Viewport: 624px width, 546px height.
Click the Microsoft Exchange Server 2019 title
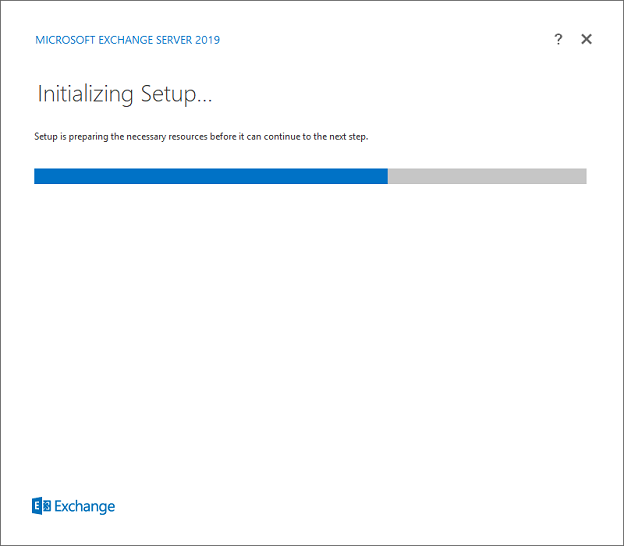tap(127, 40)
